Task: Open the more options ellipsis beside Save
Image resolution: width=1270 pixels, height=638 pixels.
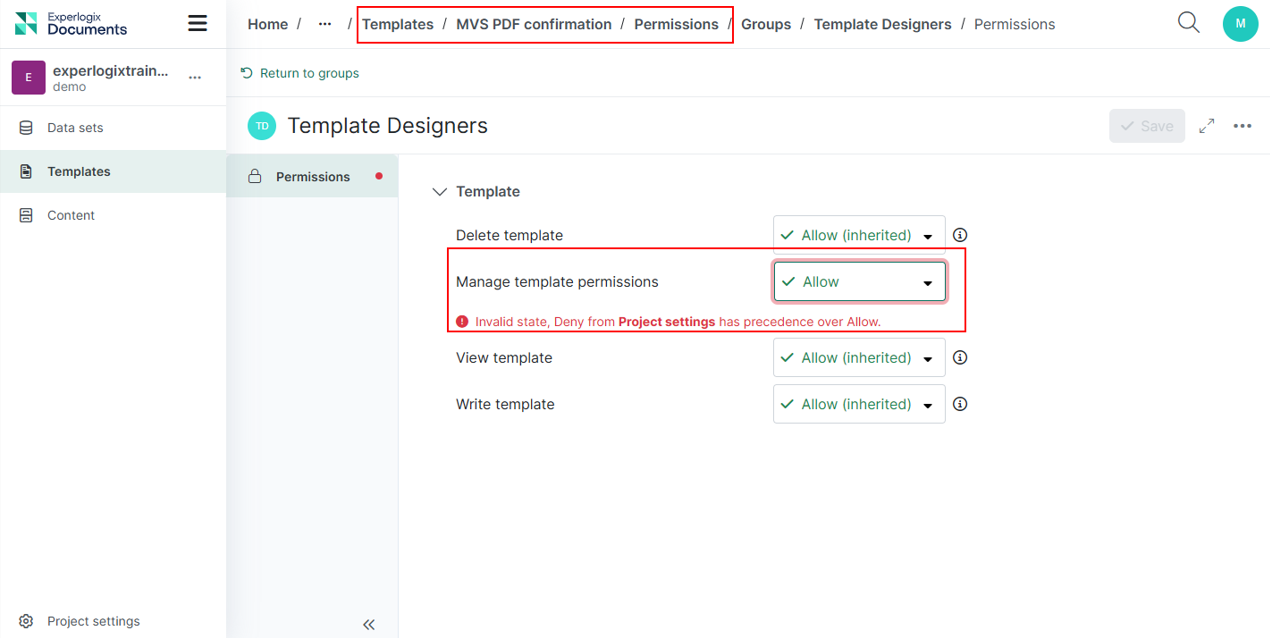Action: pos(1242,126)
